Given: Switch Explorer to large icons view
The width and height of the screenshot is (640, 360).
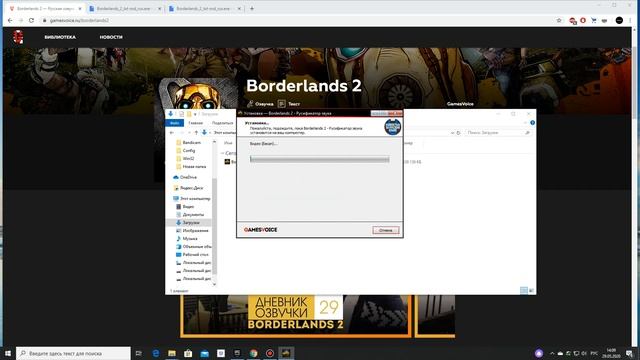Looking at the screenshot, I should click(x=531, y=290).
